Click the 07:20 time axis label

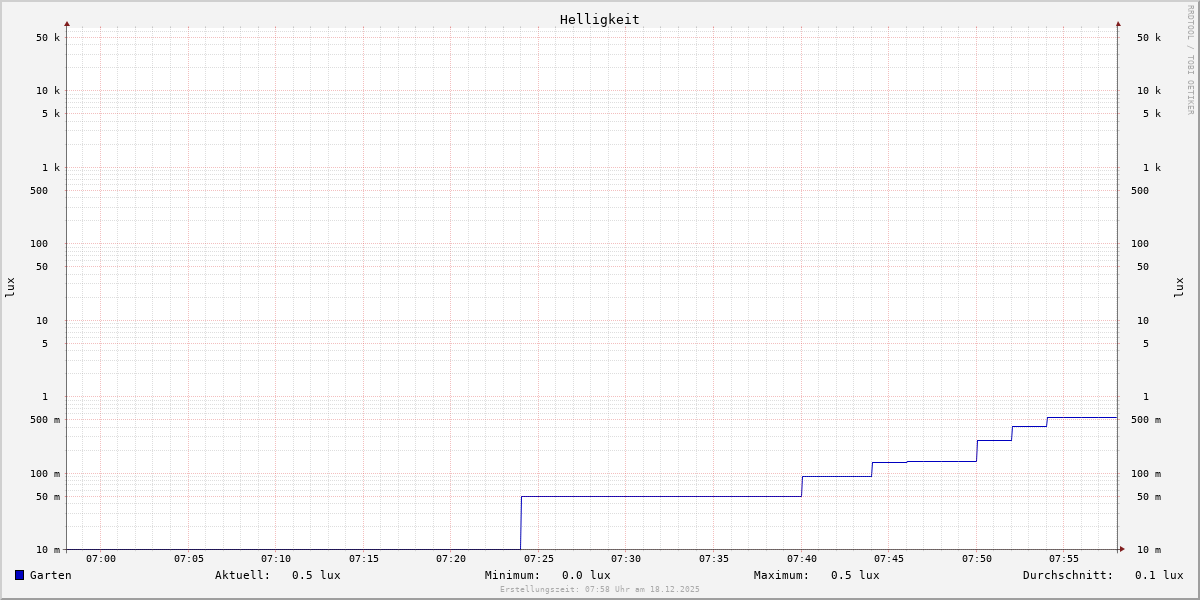pyautogui.click(x=451, y=559)
